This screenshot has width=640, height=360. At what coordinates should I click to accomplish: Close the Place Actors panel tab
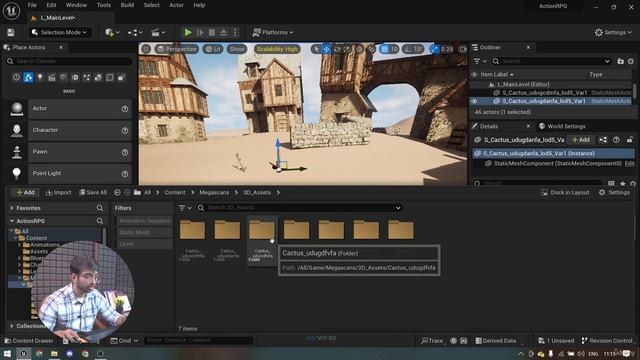coord(61,47)
